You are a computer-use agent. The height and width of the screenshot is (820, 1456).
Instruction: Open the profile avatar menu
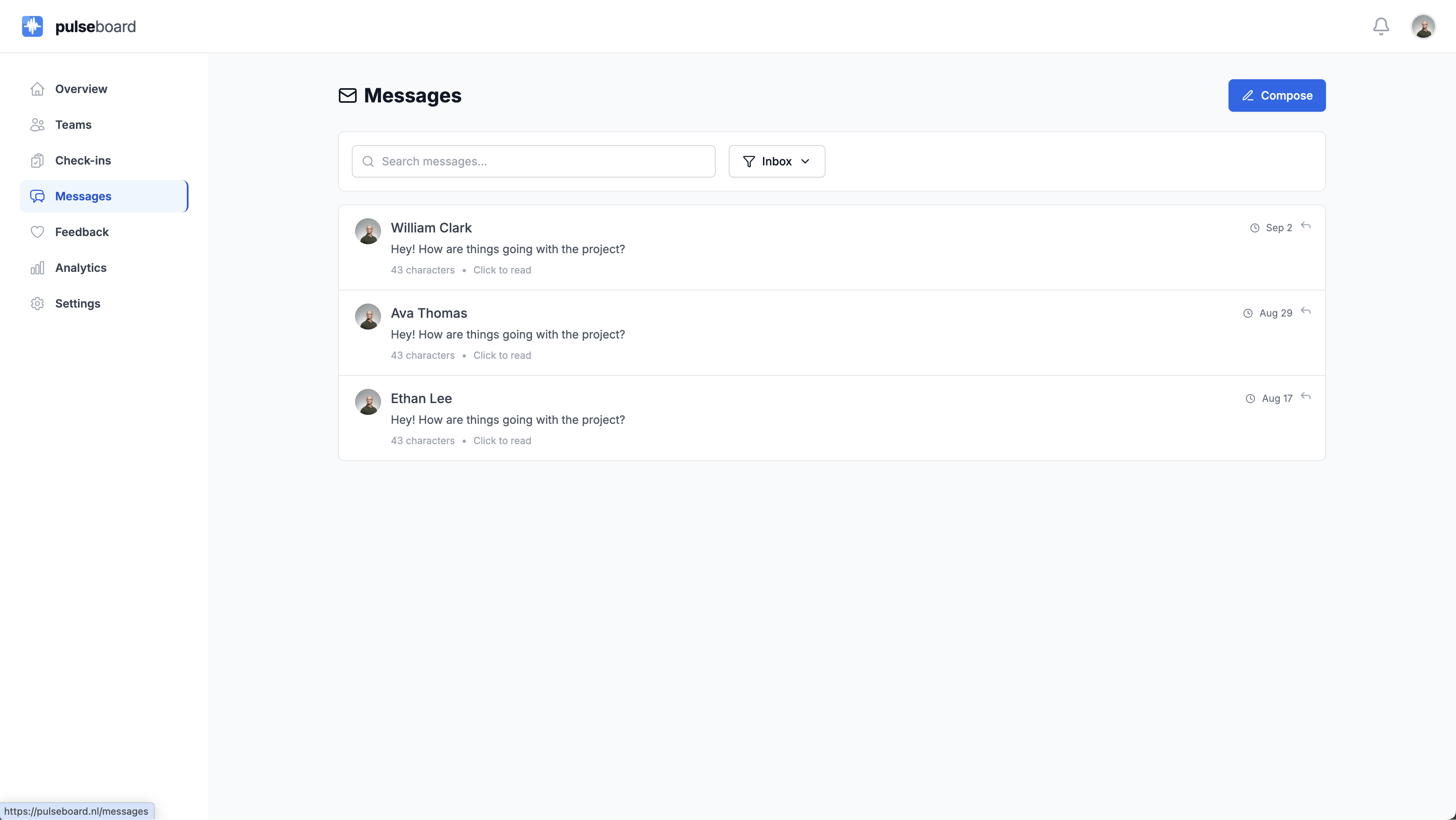pyautogui.click(x=1424, y=26)
